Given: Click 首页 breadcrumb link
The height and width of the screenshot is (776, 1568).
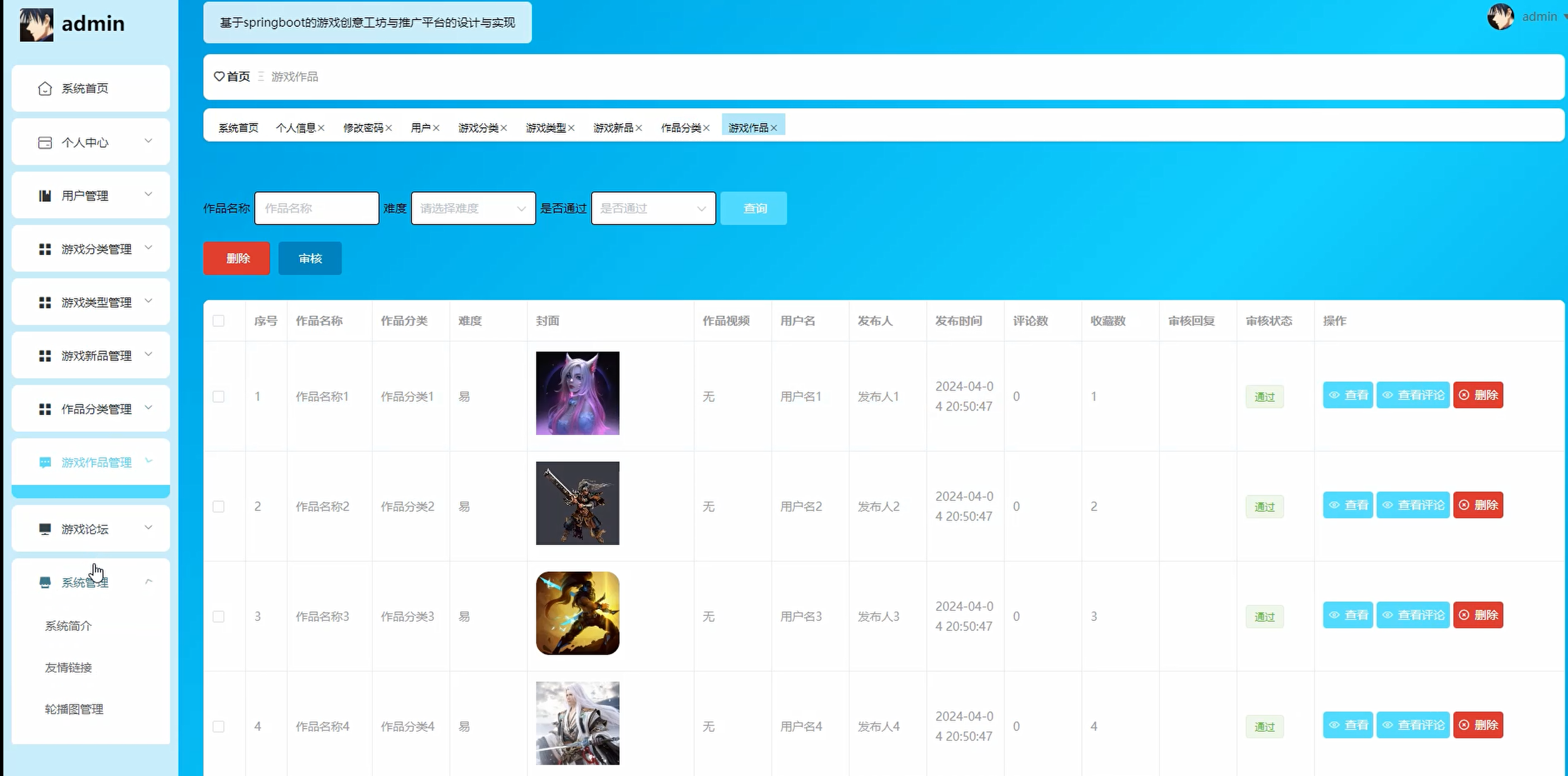Looking at the screenshot, I should [x=238, y=76].
